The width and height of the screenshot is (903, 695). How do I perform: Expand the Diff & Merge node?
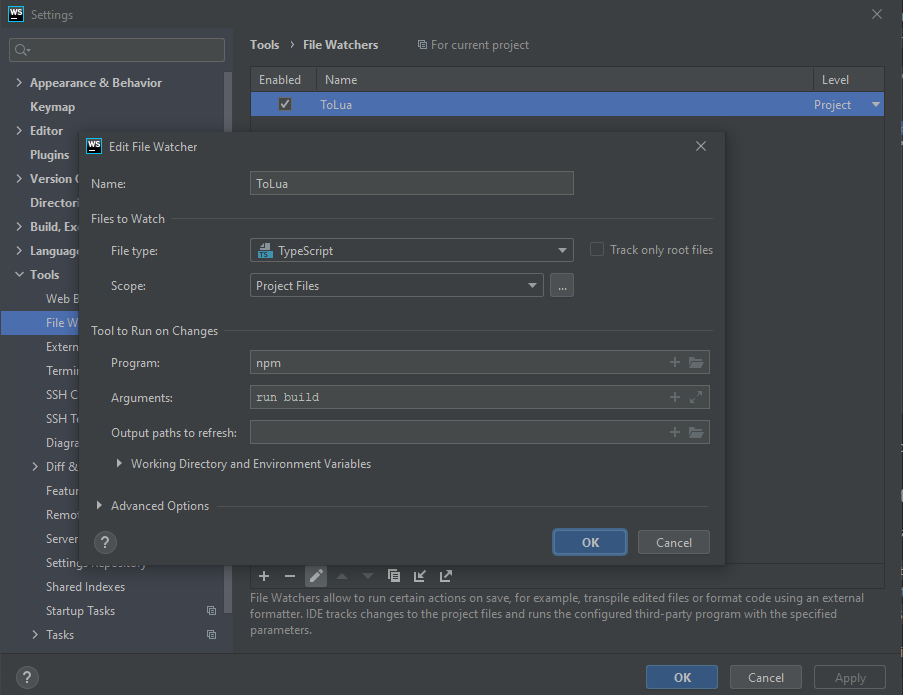[x=35, y=466]
